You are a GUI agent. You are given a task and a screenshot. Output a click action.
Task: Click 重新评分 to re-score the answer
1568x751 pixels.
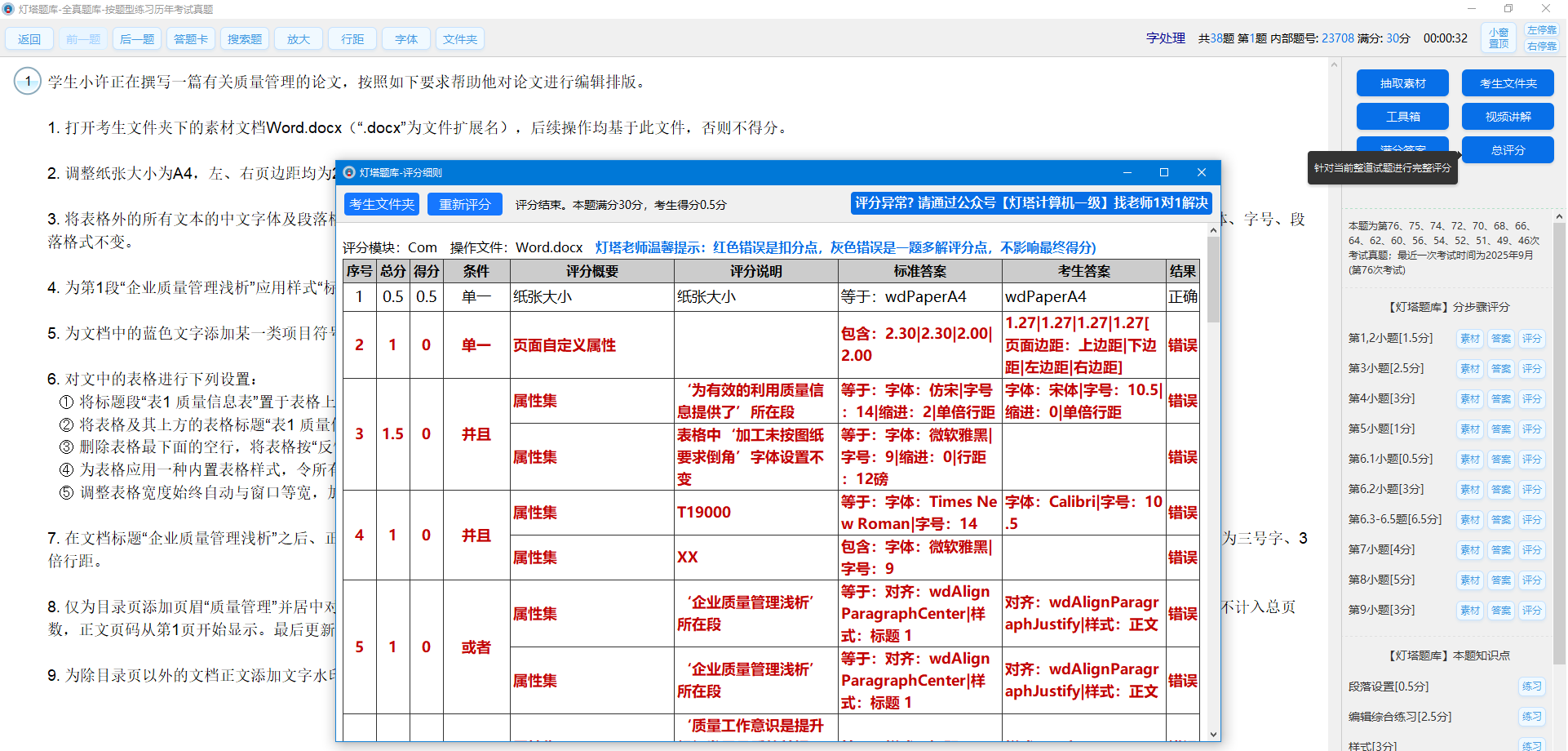464,204
